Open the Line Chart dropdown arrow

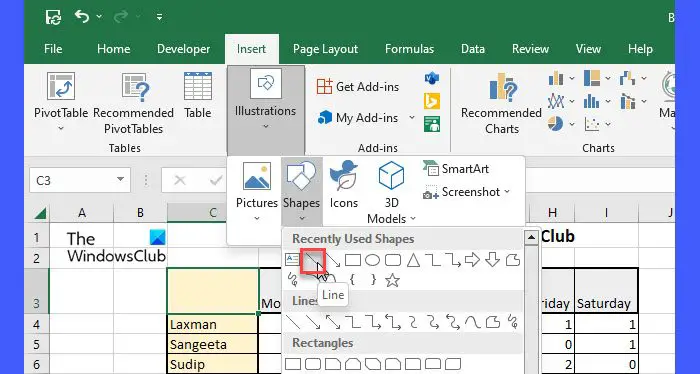(572, 102)
